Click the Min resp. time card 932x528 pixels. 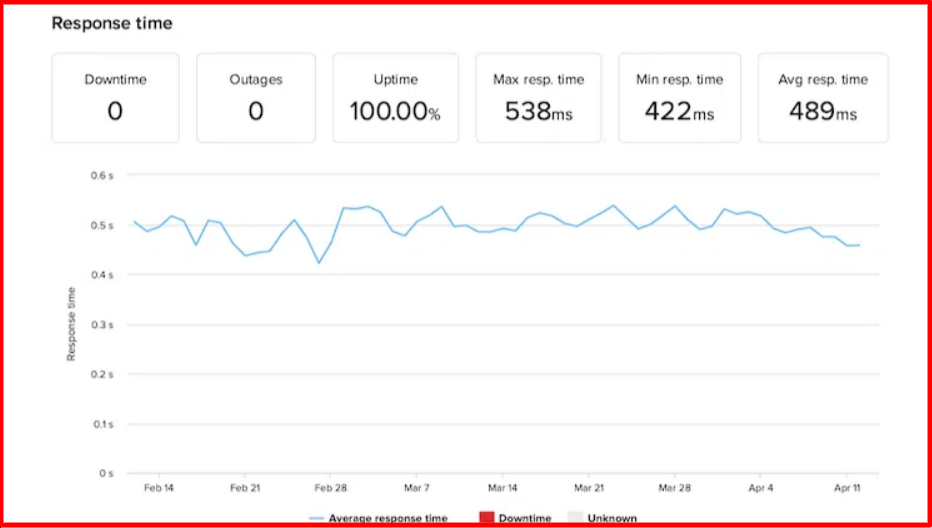(680, 98)
